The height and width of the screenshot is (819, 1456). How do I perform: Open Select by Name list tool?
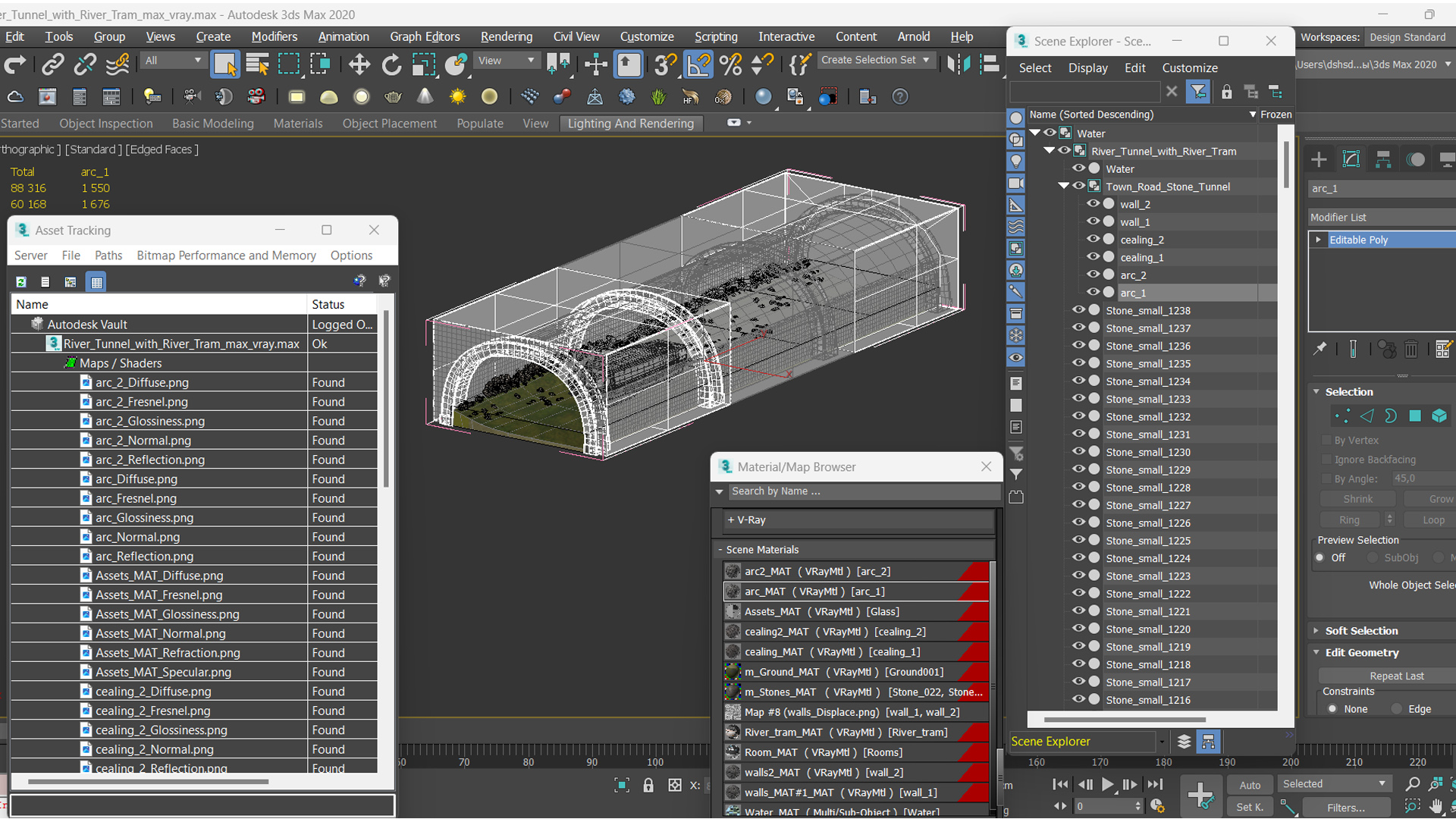click(x=257, y=65)
